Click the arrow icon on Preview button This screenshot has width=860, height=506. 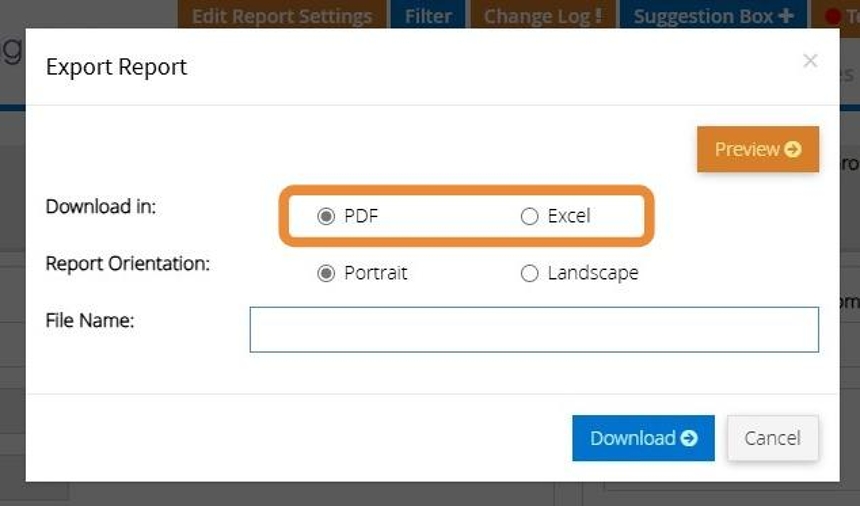[793, 149]
